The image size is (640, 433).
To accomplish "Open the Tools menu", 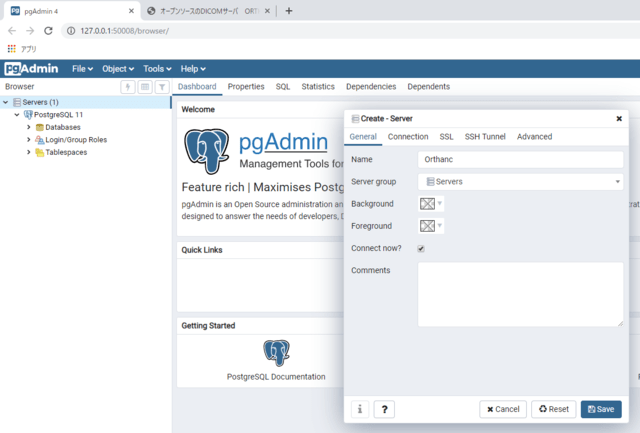I will pos(158,69).
